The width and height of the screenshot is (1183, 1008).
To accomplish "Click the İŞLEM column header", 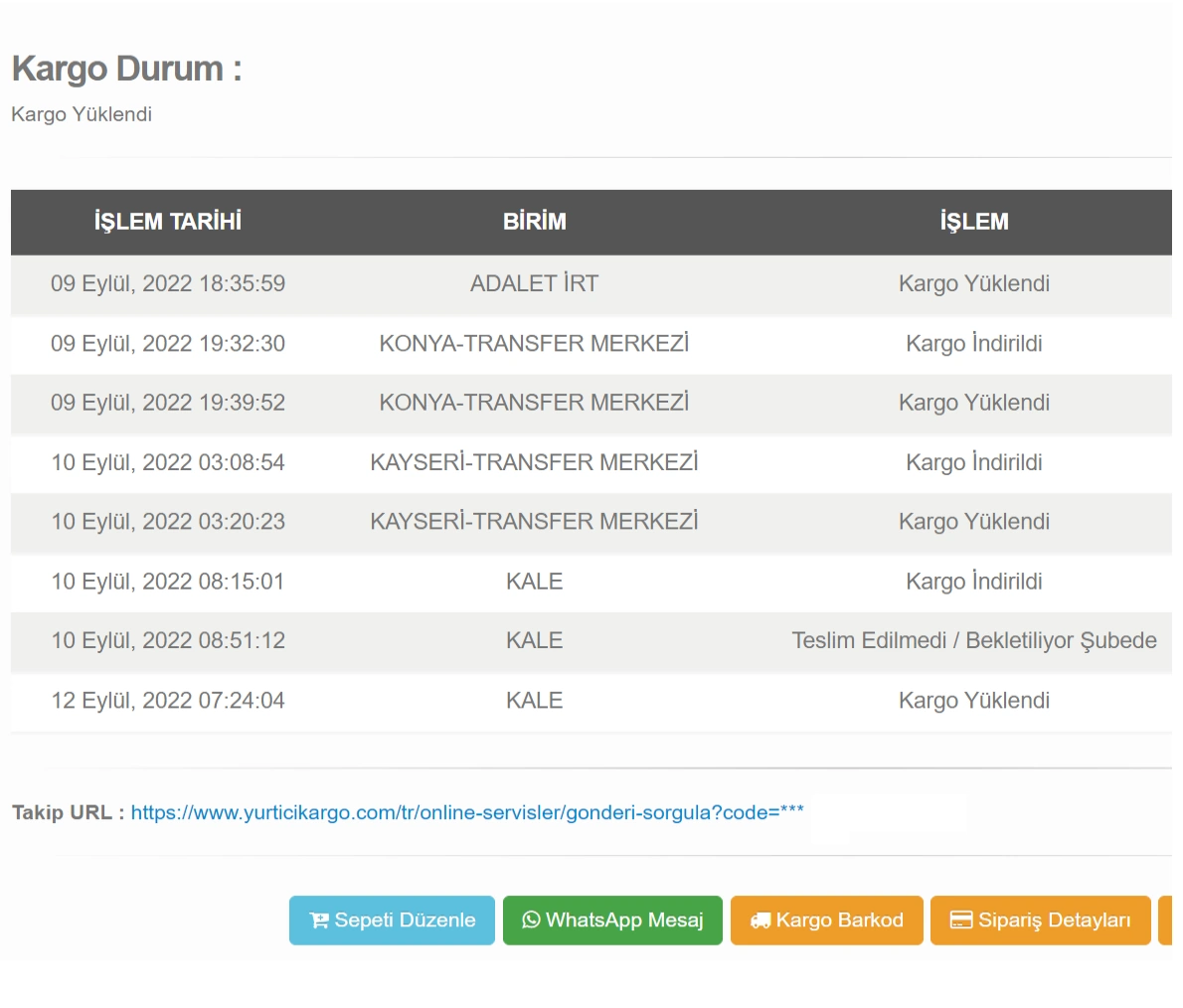I will [x=973, y=222].
